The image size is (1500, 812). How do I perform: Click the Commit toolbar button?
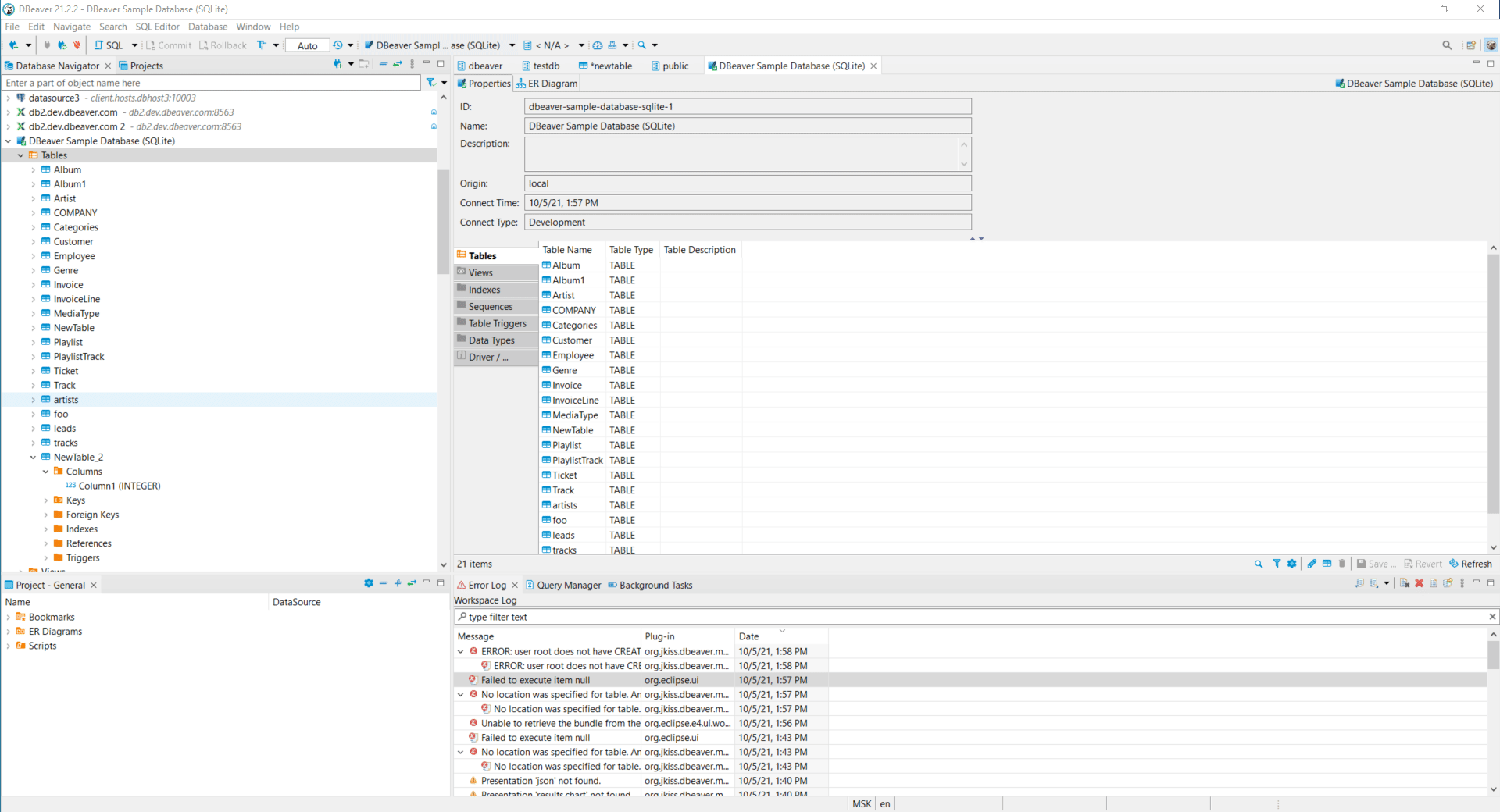169,45
